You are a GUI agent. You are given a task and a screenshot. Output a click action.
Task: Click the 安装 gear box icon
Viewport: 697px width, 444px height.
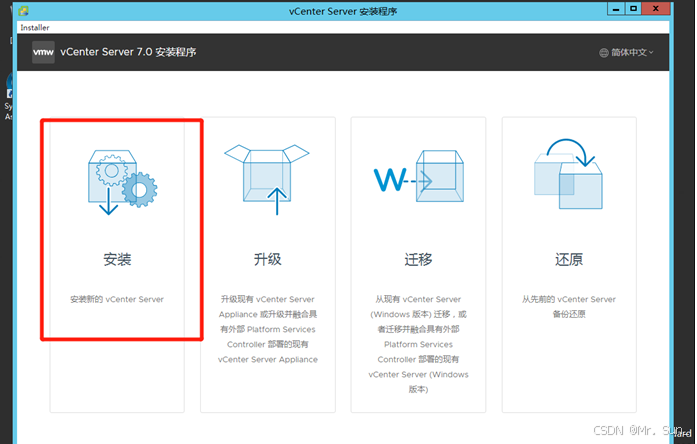pos(122,182)
